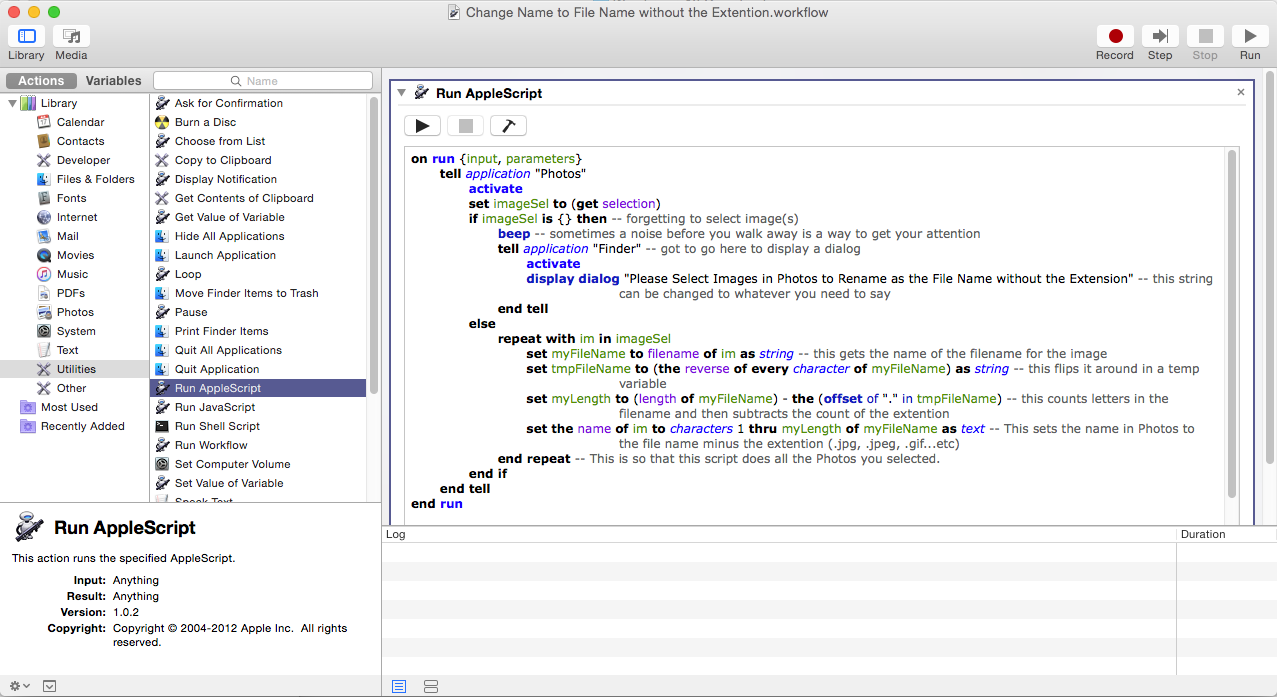
Task: Switch to the Variables tab
Action: click(113, 81)
